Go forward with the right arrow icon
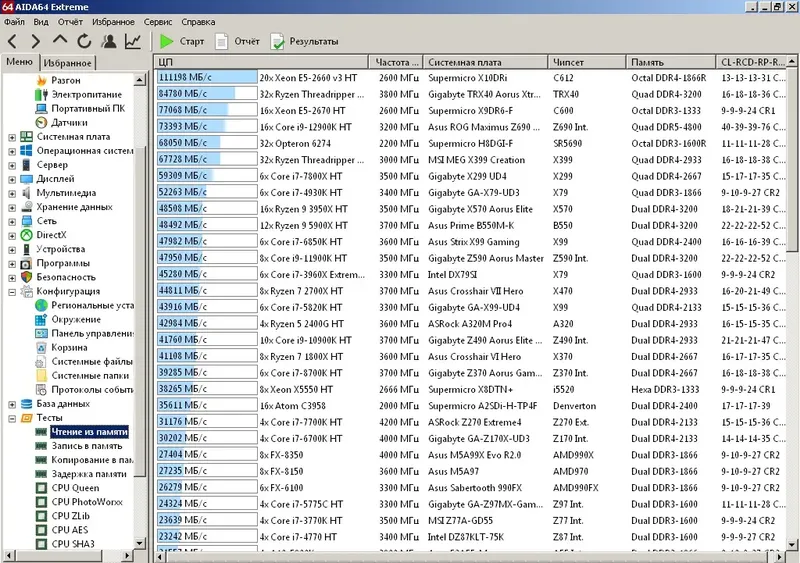The width and height of the screenshot is (800, 563). click(x=36, y=41)
